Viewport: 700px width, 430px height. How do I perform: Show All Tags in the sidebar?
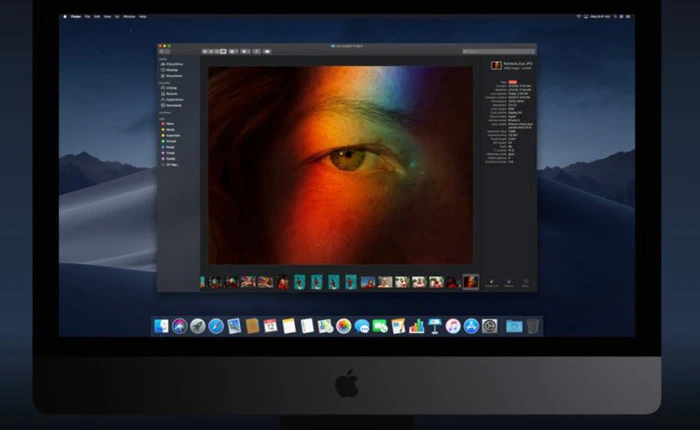click(171, 165)
